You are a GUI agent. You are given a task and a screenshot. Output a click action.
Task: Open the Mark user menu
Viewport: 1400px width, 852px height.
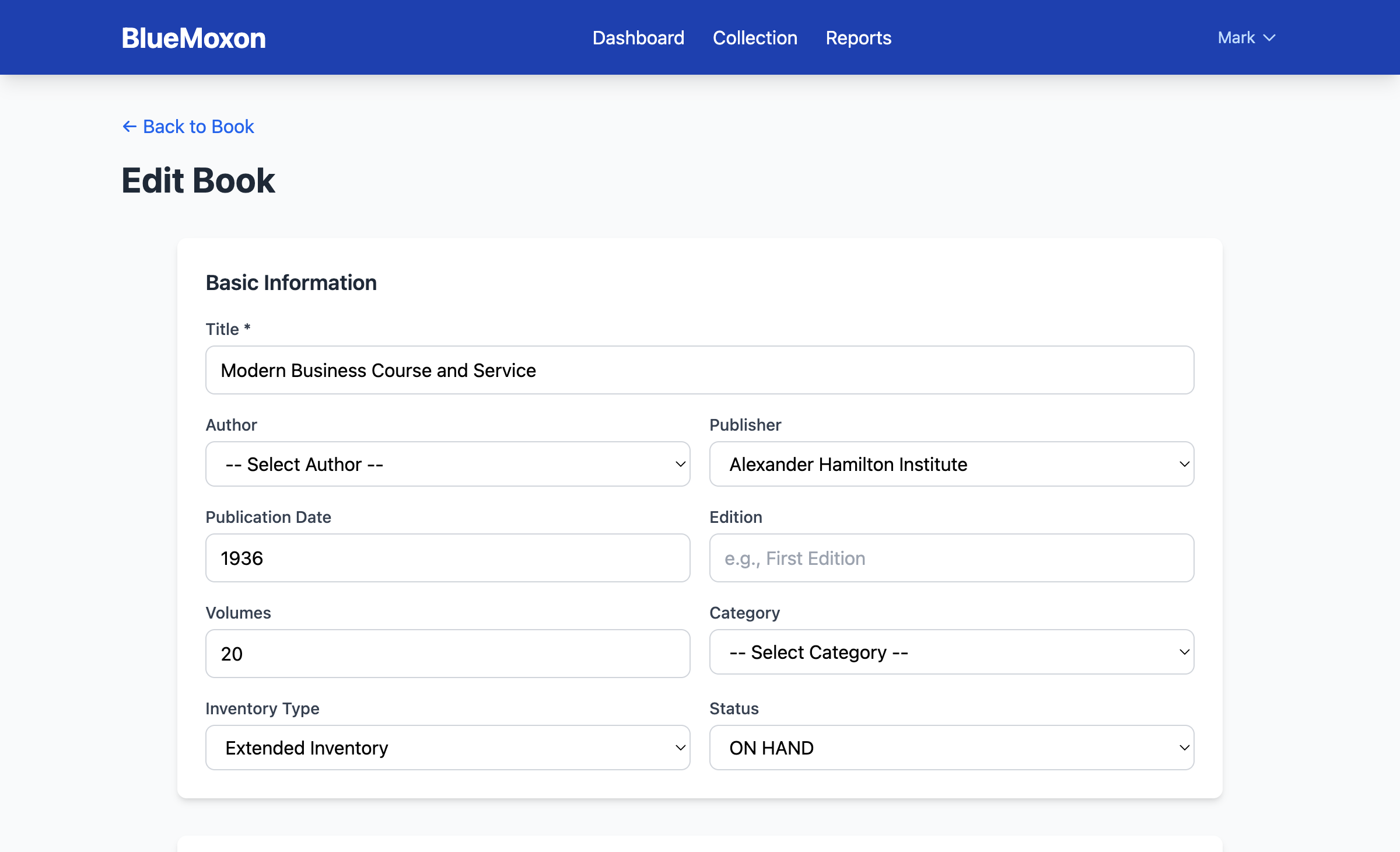1246,38
